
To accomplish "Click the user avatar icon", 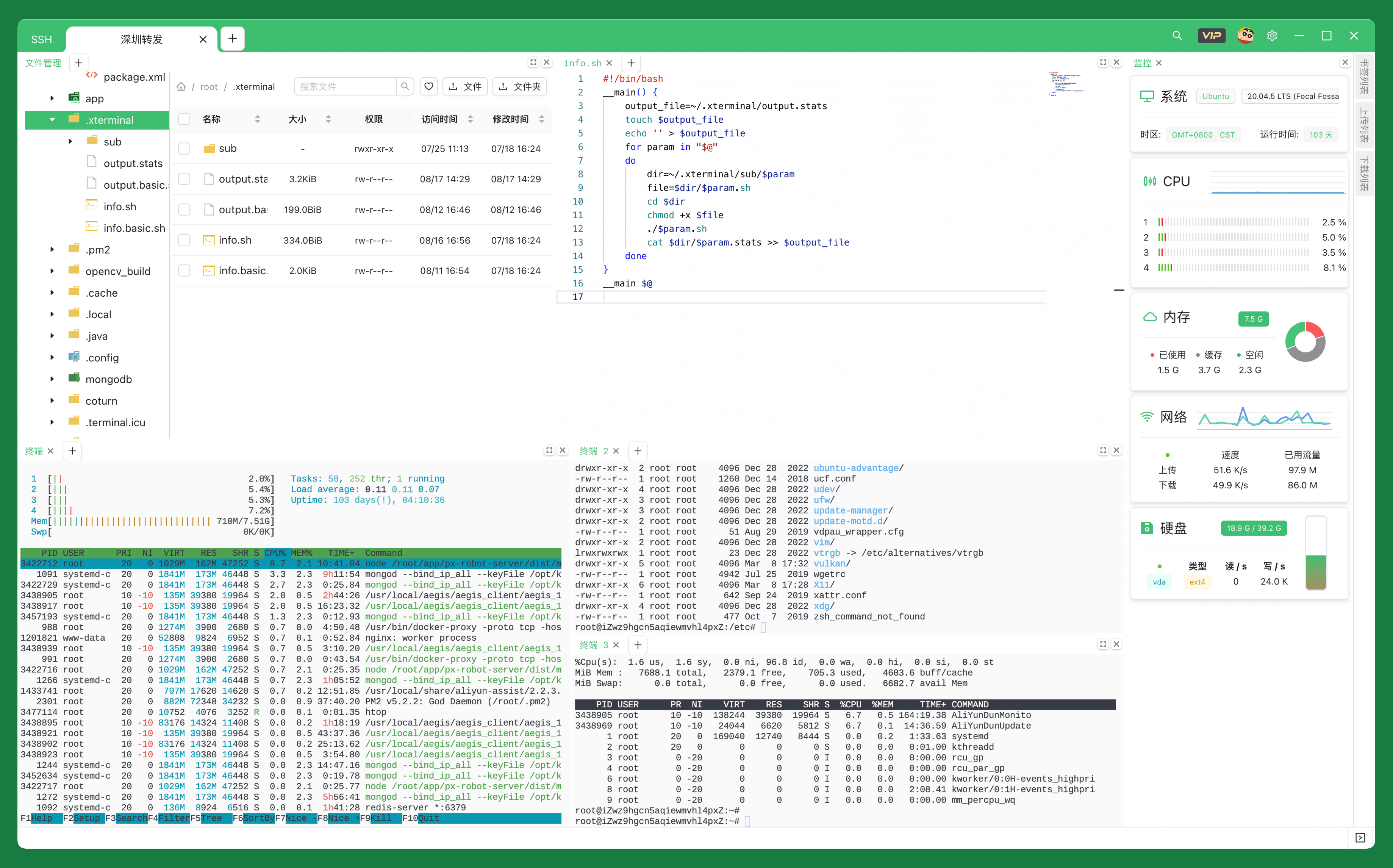I will [1245, 36].
